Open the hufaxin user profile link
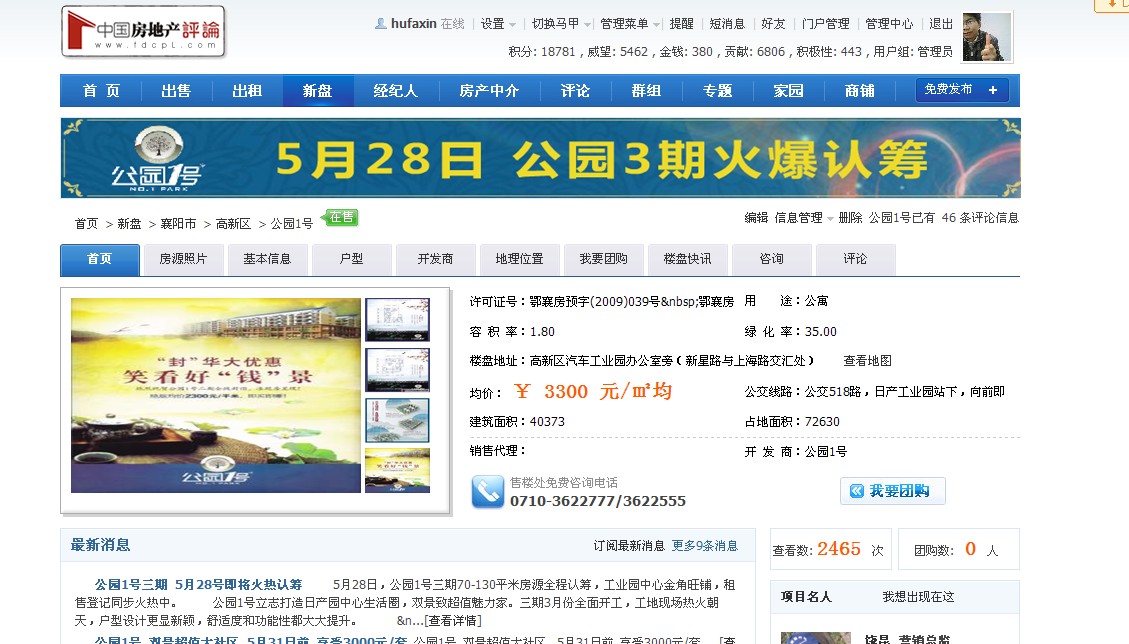Viewport: 1129px width, 644px height. coord(413,24)
